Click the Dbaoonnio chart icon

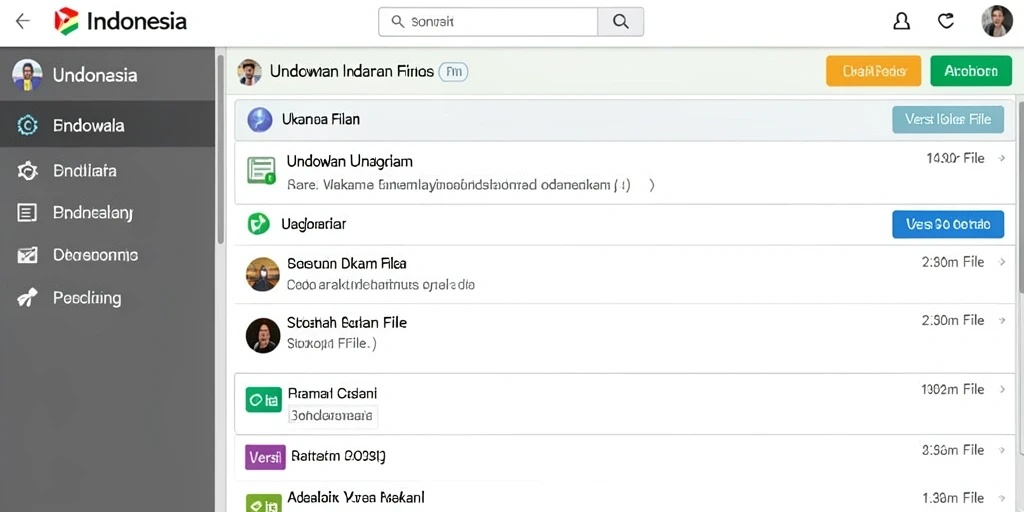coord(27,255)
